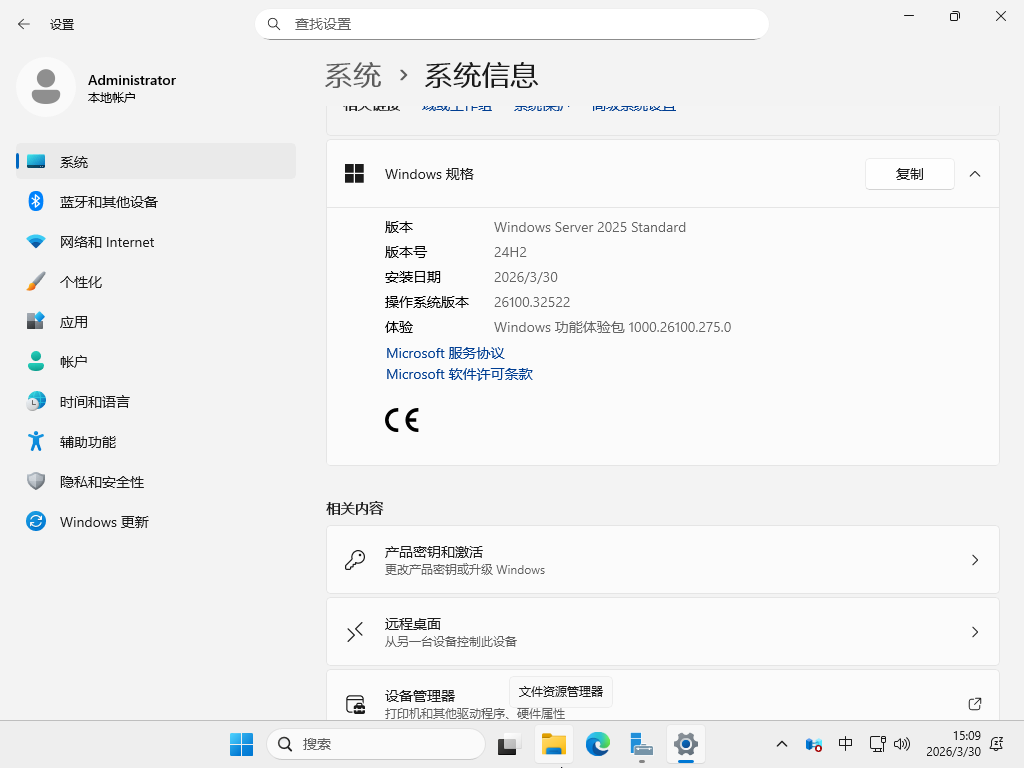Image resolution: width=1024 pixels, height=768 pixels.
Task: Click the Settings gear icon on the taskbar
Action: point(685,744)
